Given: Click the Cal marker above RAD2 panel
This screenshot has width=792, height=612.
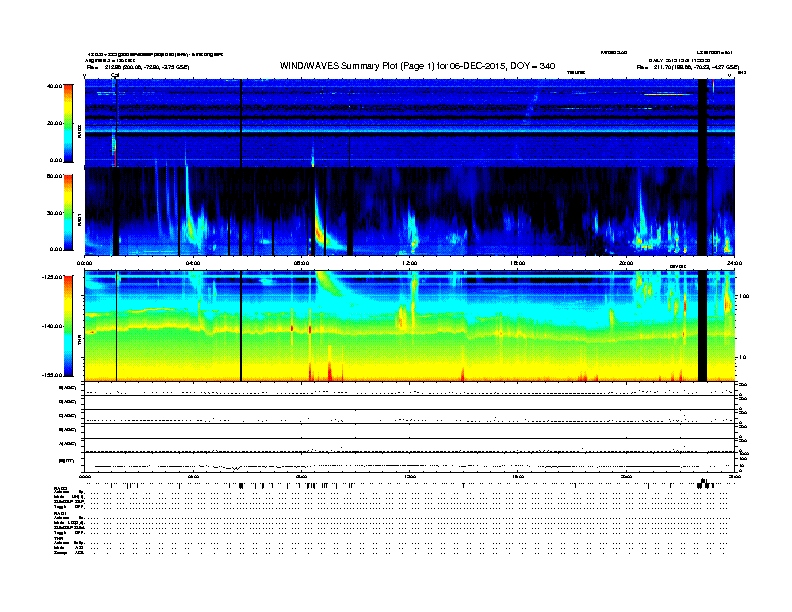Looking at the screenshot, I should point(115,75).
